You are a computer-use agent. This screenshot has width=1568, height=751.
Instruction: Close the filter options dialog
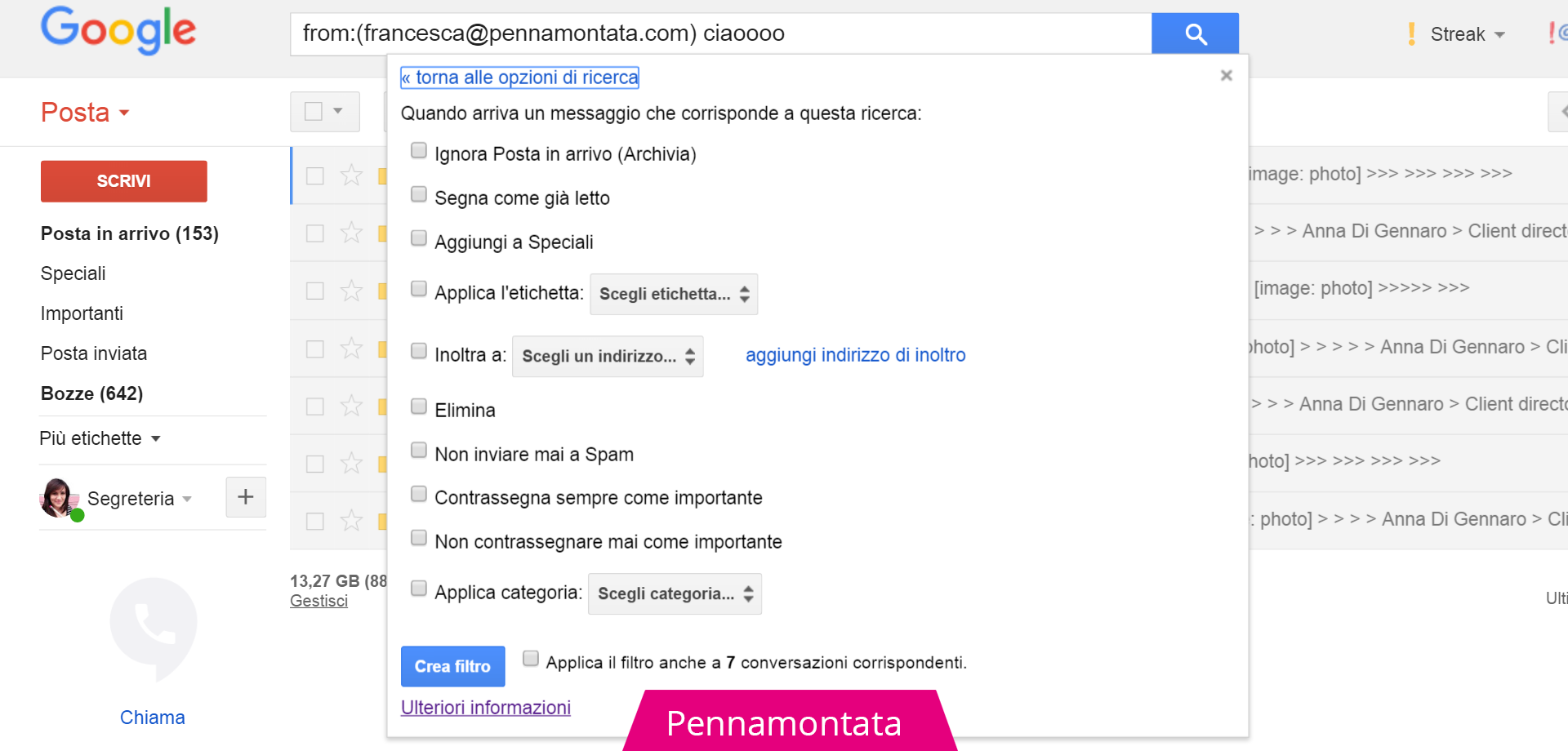(x=1226, y=76)
